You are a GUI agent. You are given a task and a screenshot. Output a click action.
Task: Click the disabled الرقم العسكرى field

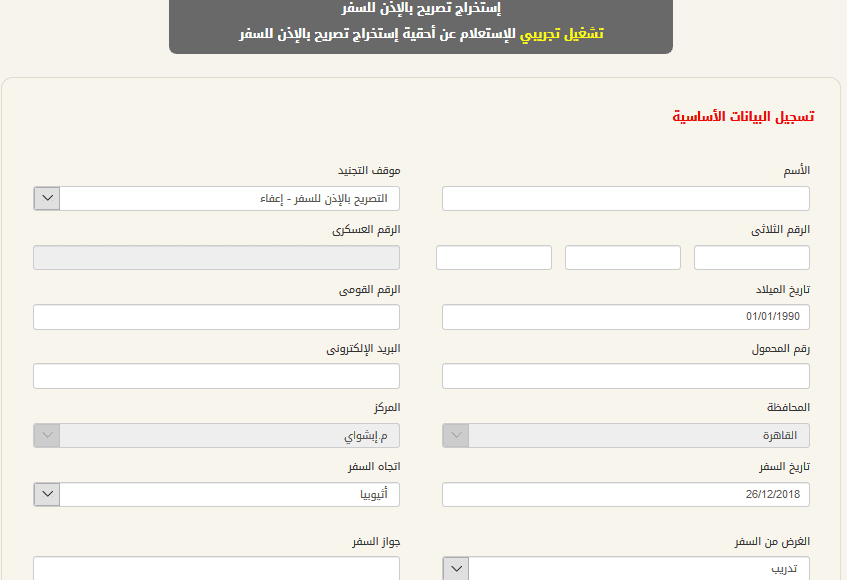(216, 258)
